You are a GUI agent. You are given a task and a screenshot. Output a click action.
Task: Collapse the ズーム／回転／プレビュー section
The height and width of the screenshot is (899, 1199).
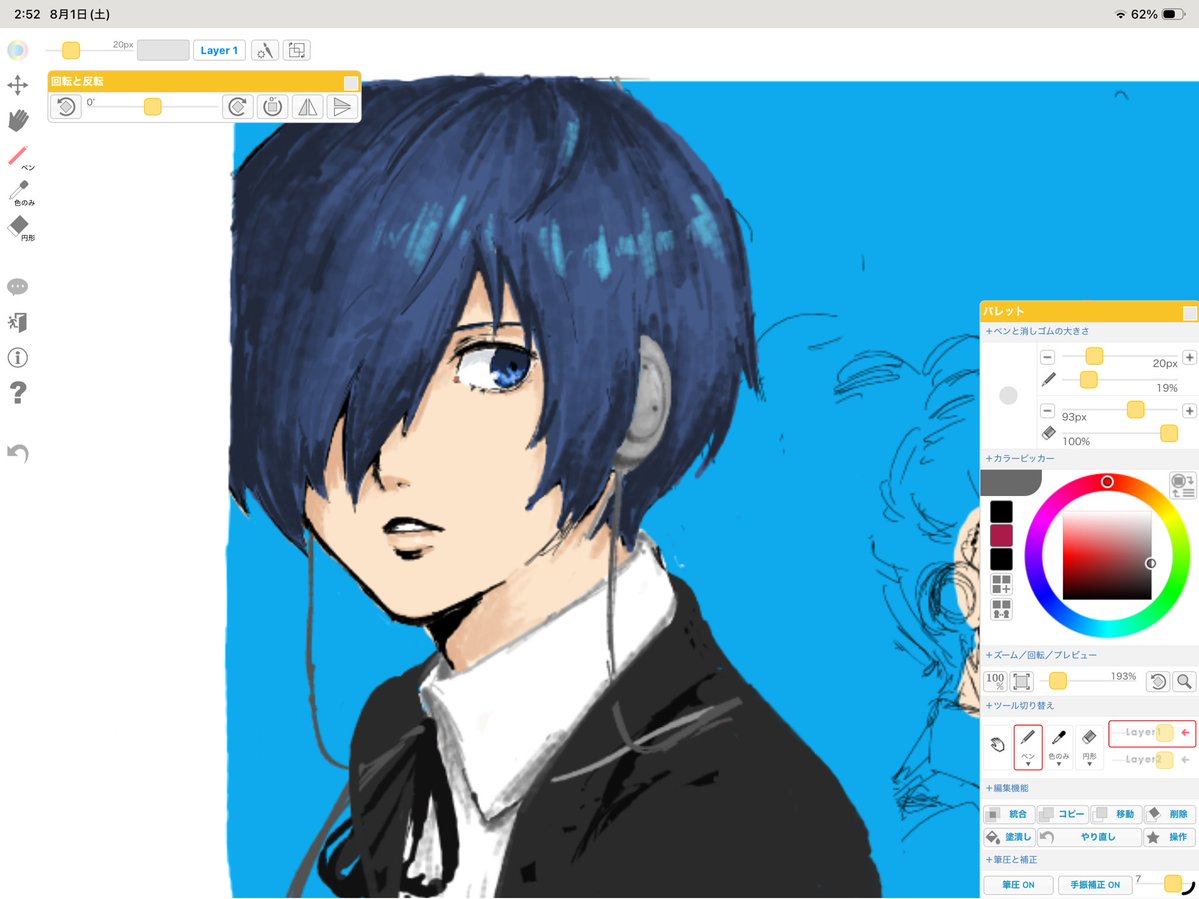point(1041,655)
